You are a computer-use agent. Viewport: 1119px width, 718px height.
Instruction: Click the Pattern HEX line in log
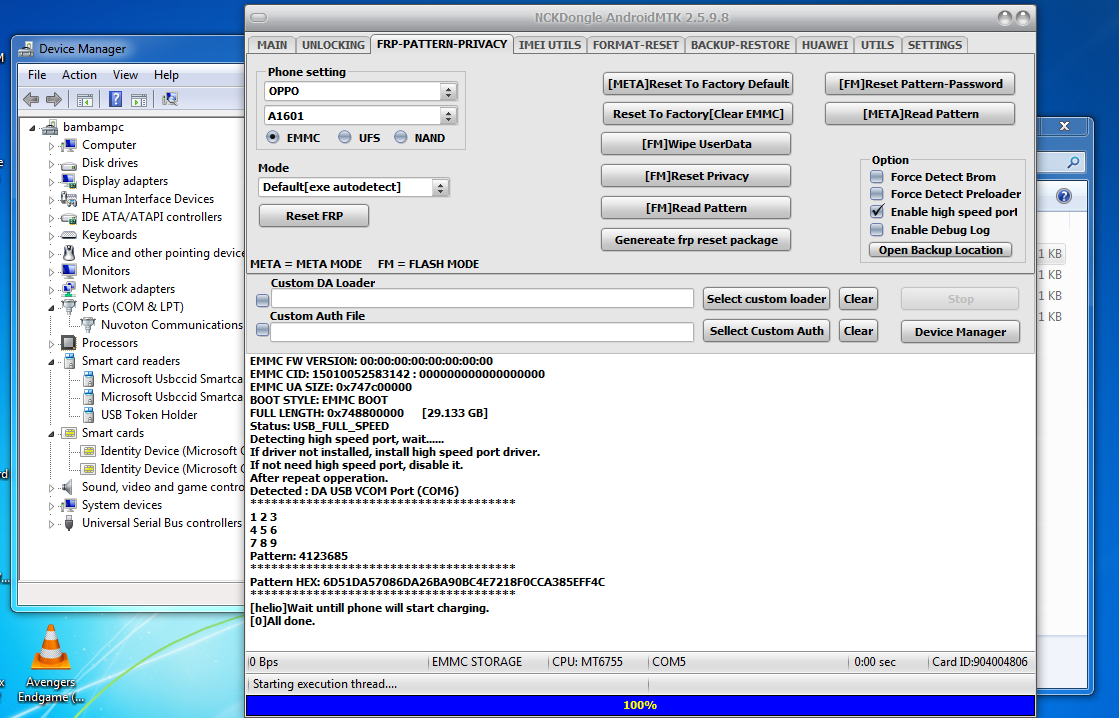pyautogui.click(x=427, y=582)
